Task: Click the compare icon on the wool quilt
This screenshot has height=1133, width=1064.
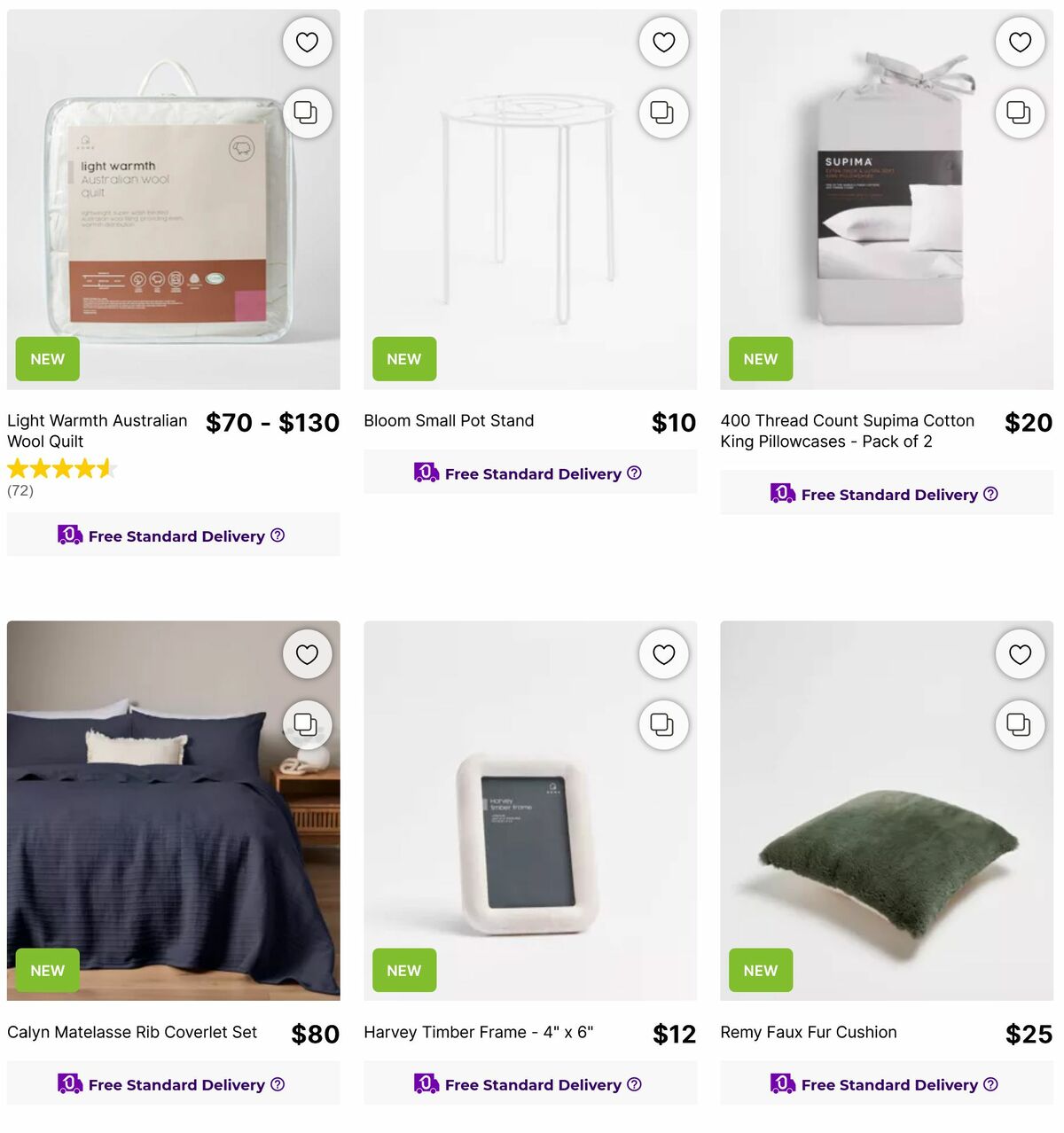Action: (x=308, y=113)
